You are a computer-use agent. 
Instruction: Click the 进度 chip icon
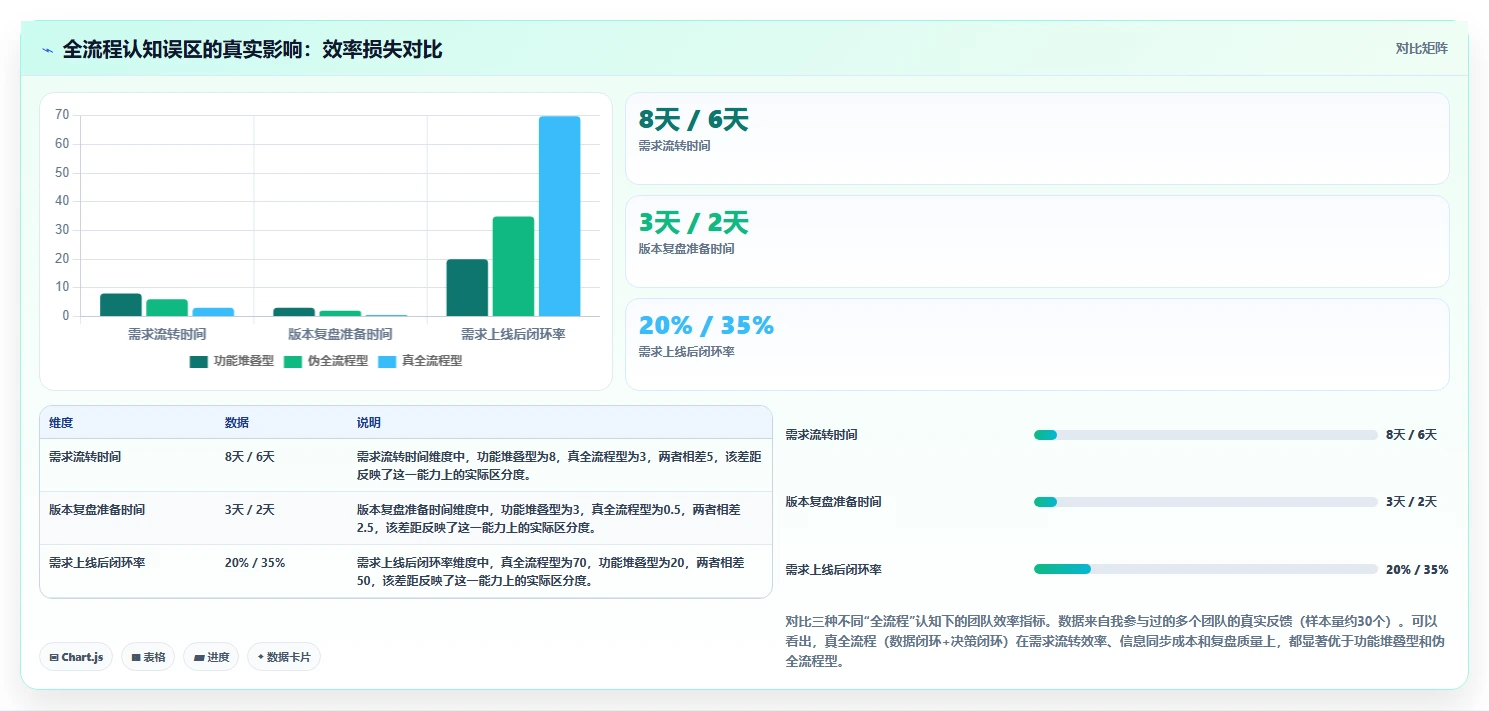(199, 657)
